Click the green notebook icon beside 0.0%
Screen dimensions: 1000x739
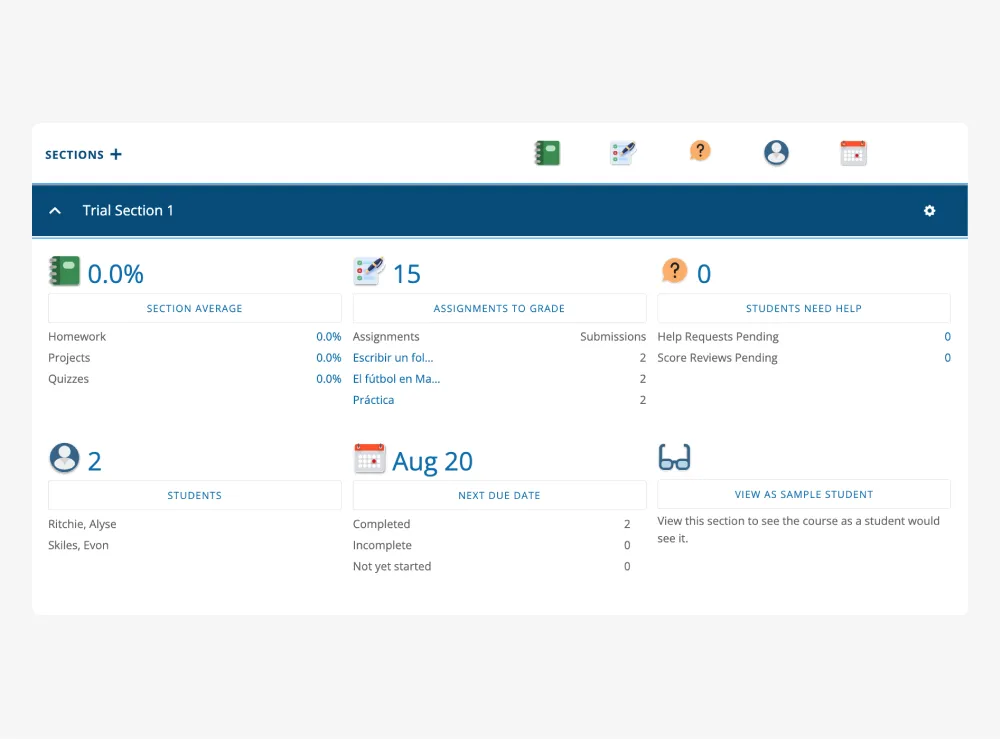[x=64, y=270]
